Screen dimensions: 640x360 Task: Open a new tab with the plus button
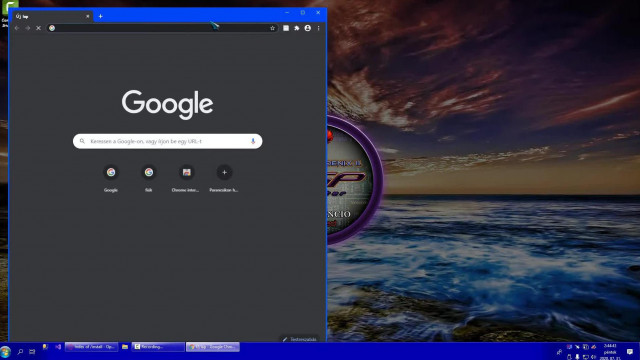click(100, 16)
